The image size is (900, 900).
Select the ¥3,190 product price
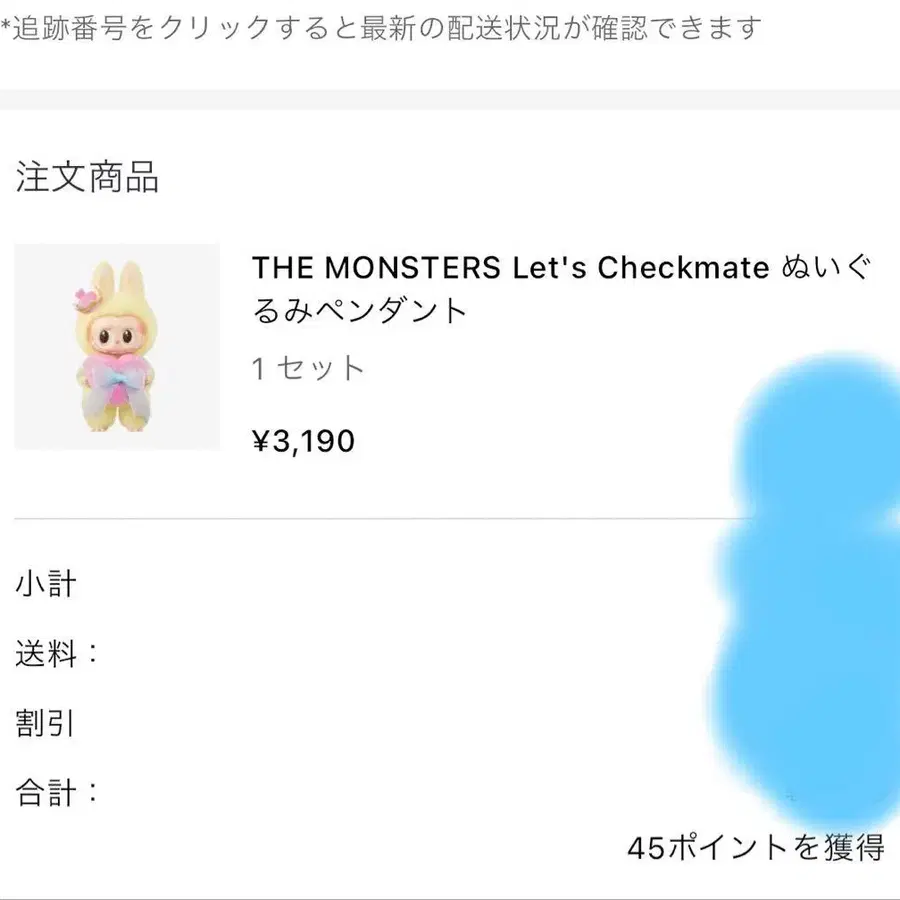303,440
